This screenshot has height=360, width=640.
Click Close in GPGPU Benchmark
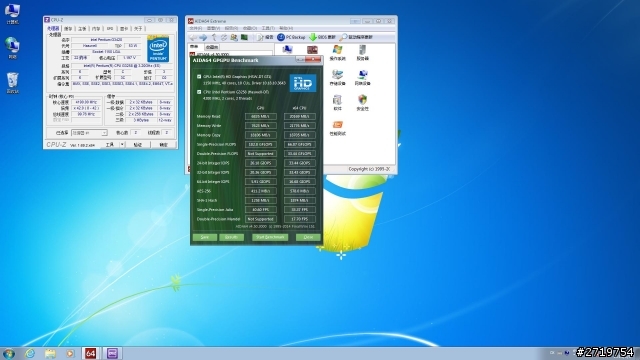pos(308,237)
